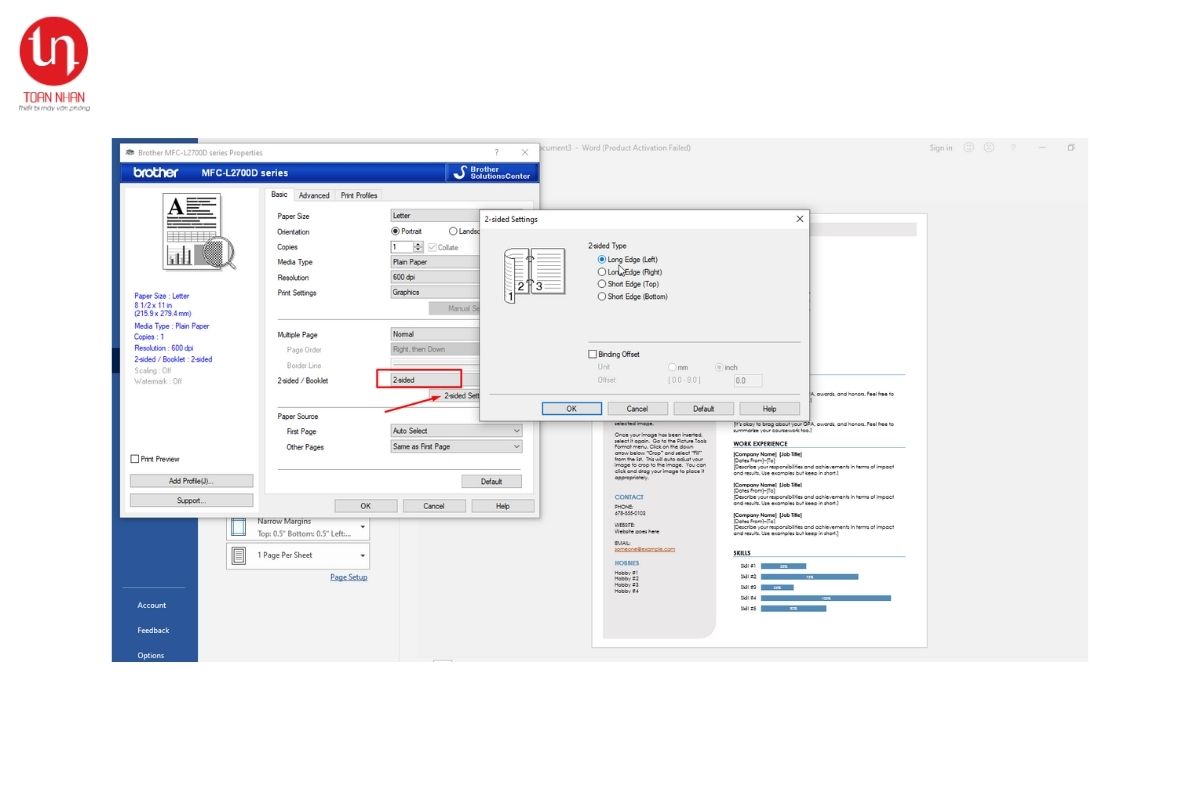Switch to the Basic tab
This screenshot has height=800, width=1200.
[x=279, y=195]
